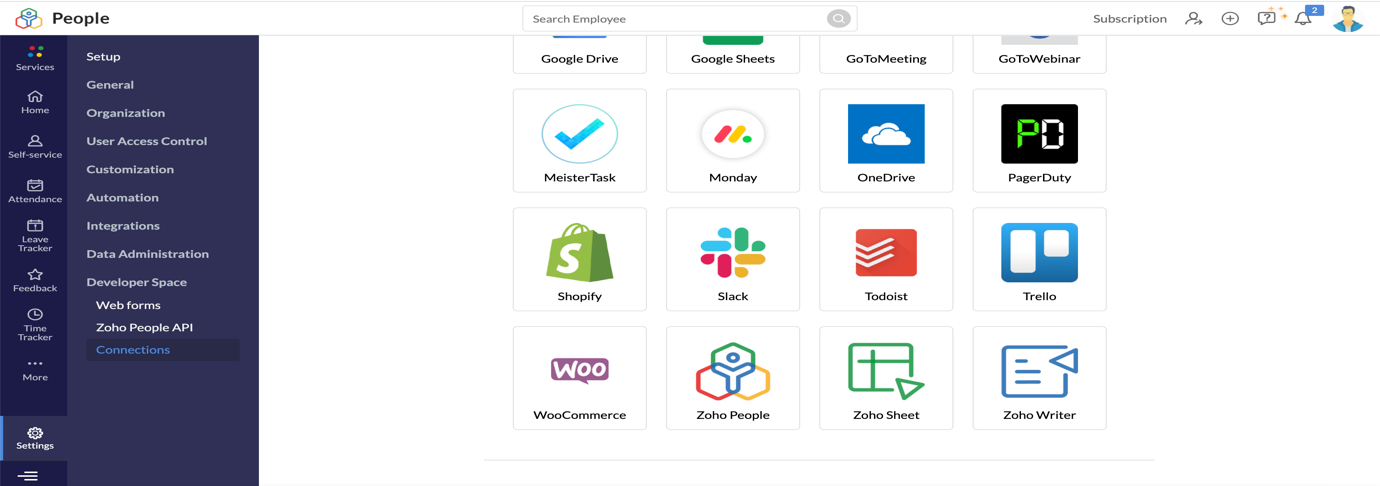Open the Attendance module
Screen dimensions: 1380x486
click(x=35, y=191)
